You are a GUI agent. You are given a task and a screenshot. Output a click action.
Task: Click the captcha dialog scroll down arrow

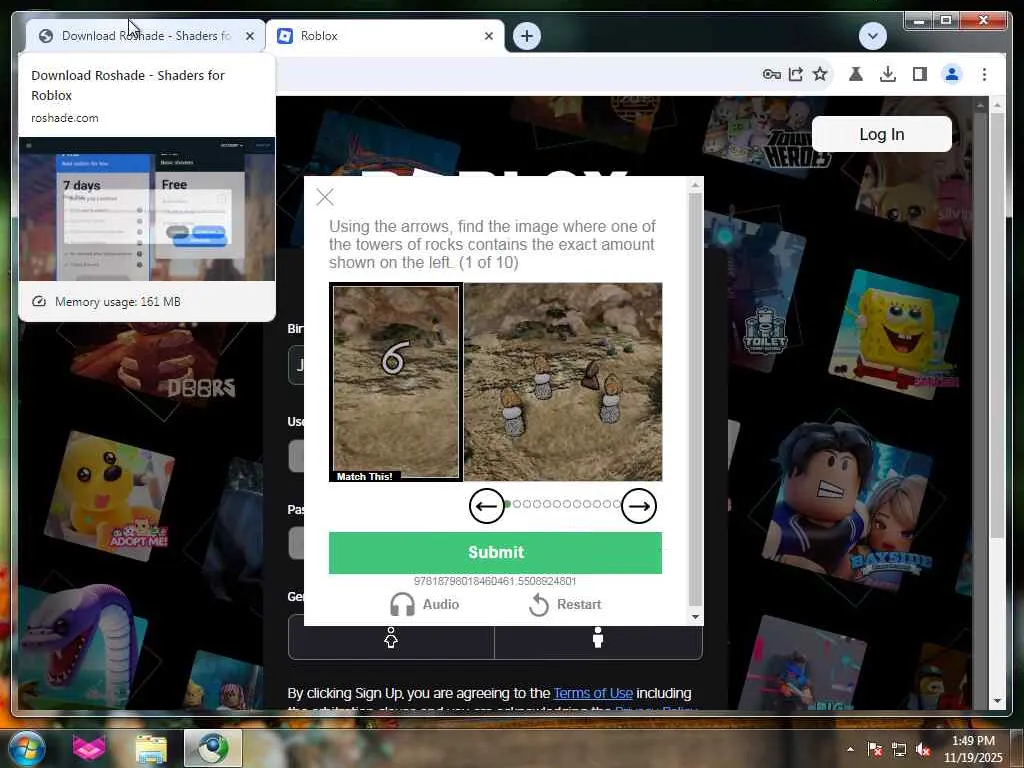696,616
